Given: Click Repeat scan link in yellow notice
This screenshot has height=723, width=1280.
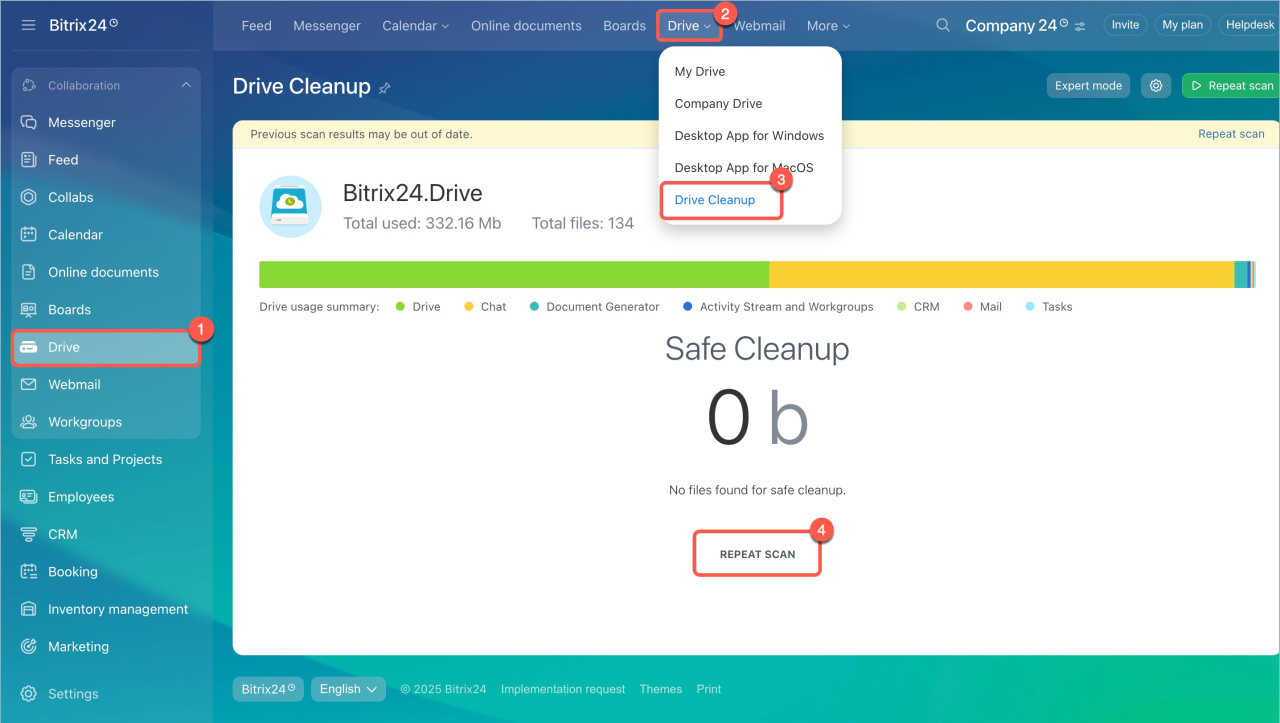Looking at the screenshot, I should tap(1231, 134).
